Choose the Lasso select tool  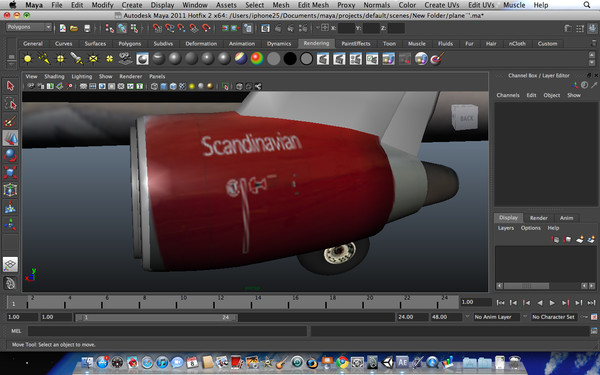tap(10, 103)
